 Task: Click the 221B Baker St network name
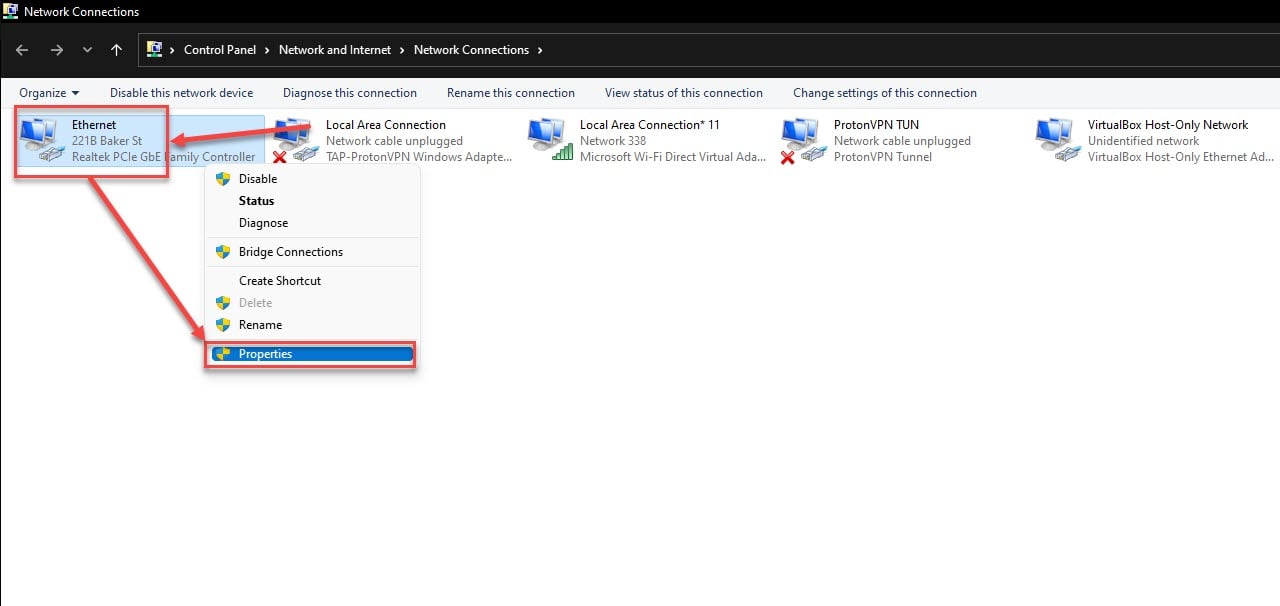[107, 141]
